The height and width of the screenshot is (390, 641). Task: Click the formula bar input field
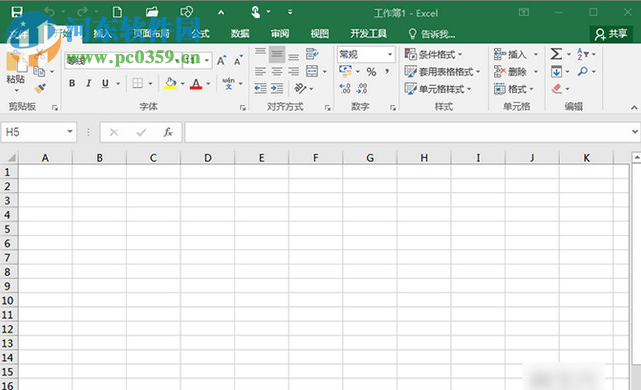(x=407, y=132)
